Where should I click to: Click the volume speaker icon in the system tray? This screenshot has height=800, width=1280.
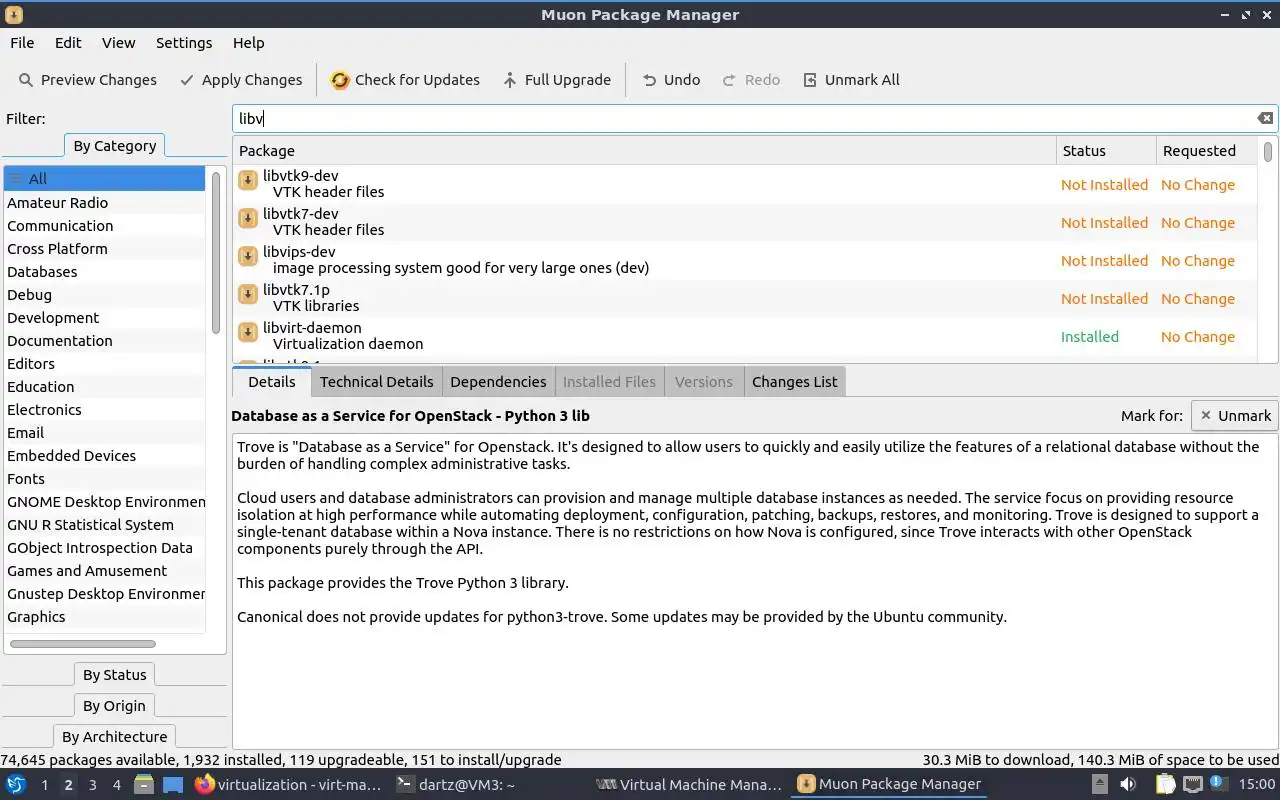point(1128,785)
